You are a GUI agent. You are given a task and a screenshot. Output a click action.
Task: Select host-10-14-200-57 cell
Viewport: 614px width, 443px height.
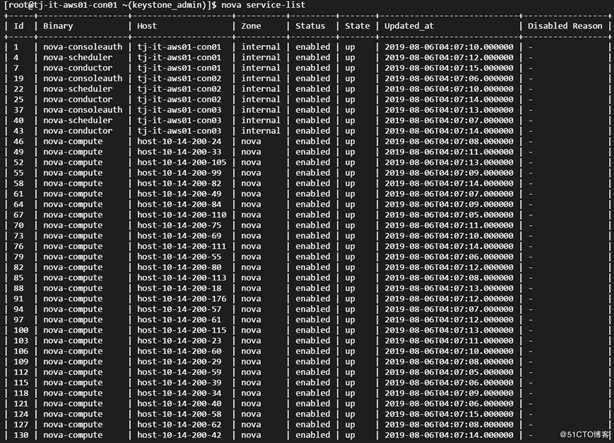(x=179, y=309)
